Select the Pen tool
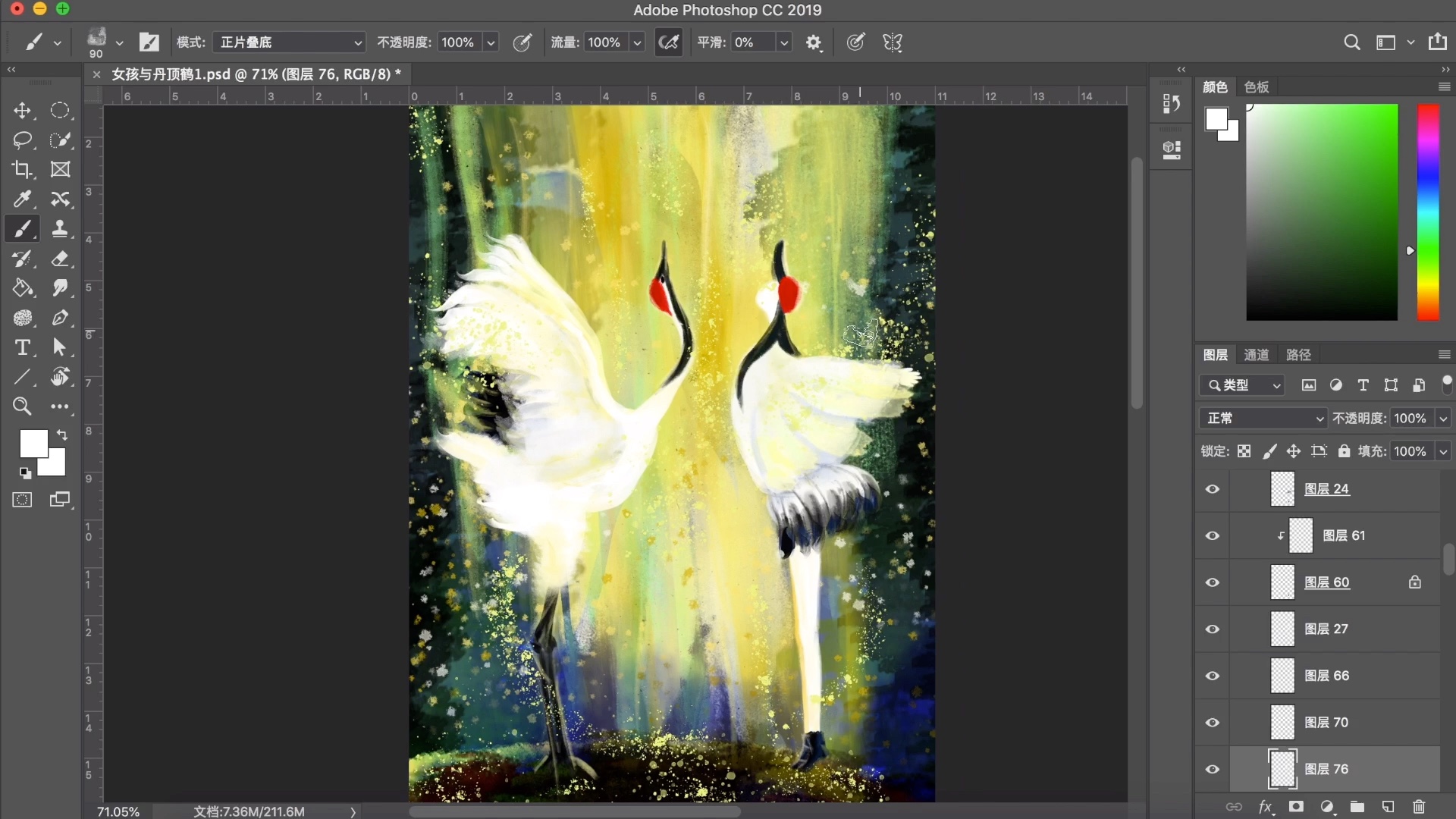This screenshot has width=1456, height=819. point(60,318)
